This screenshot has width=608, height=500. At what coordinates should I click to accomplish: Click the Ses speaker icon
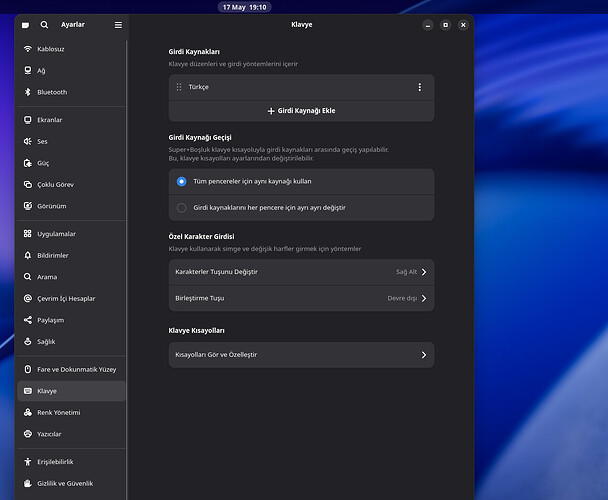point(28,141)
